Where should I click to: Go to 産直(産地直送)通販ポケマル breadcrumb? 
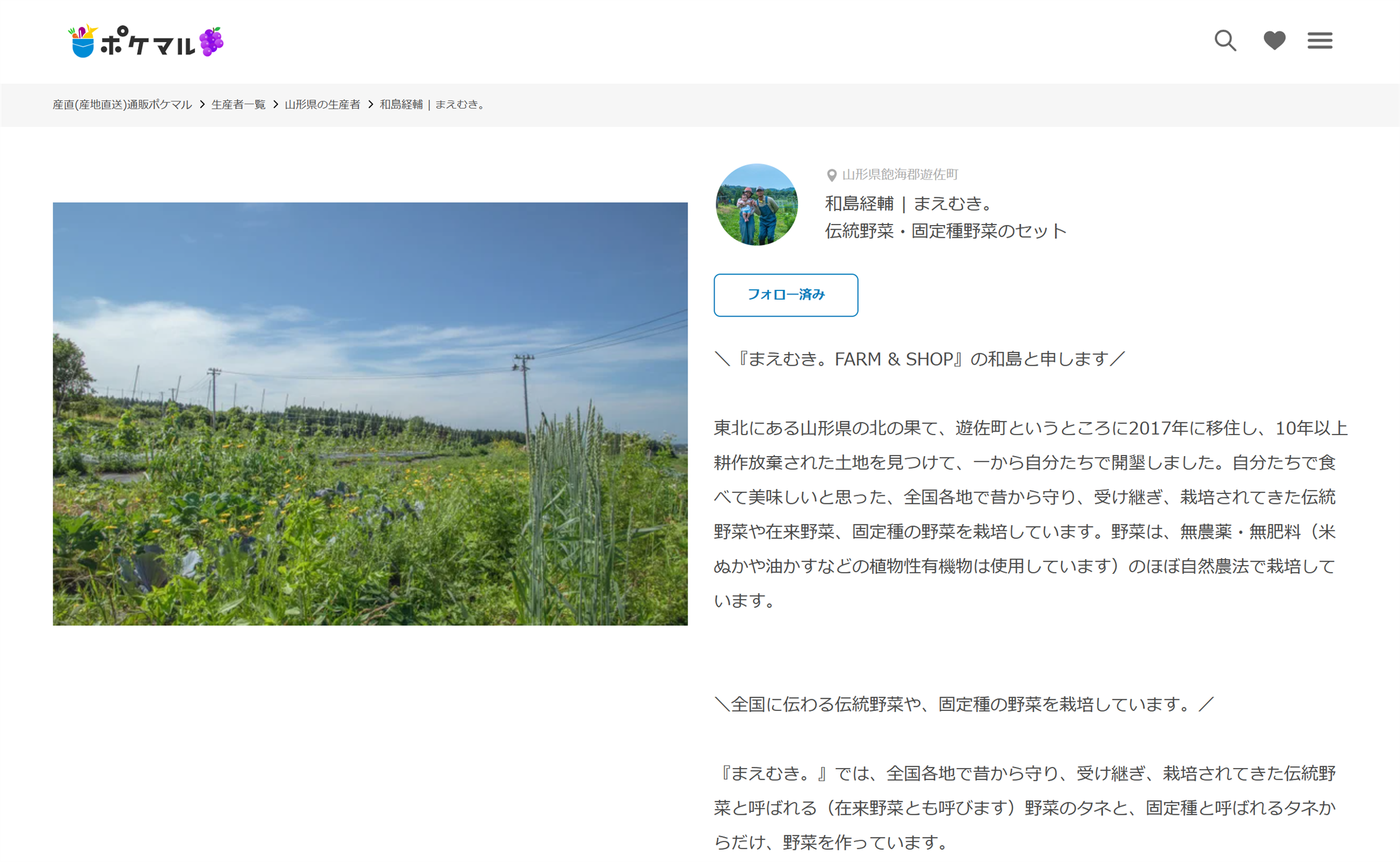tap(122, 104)
